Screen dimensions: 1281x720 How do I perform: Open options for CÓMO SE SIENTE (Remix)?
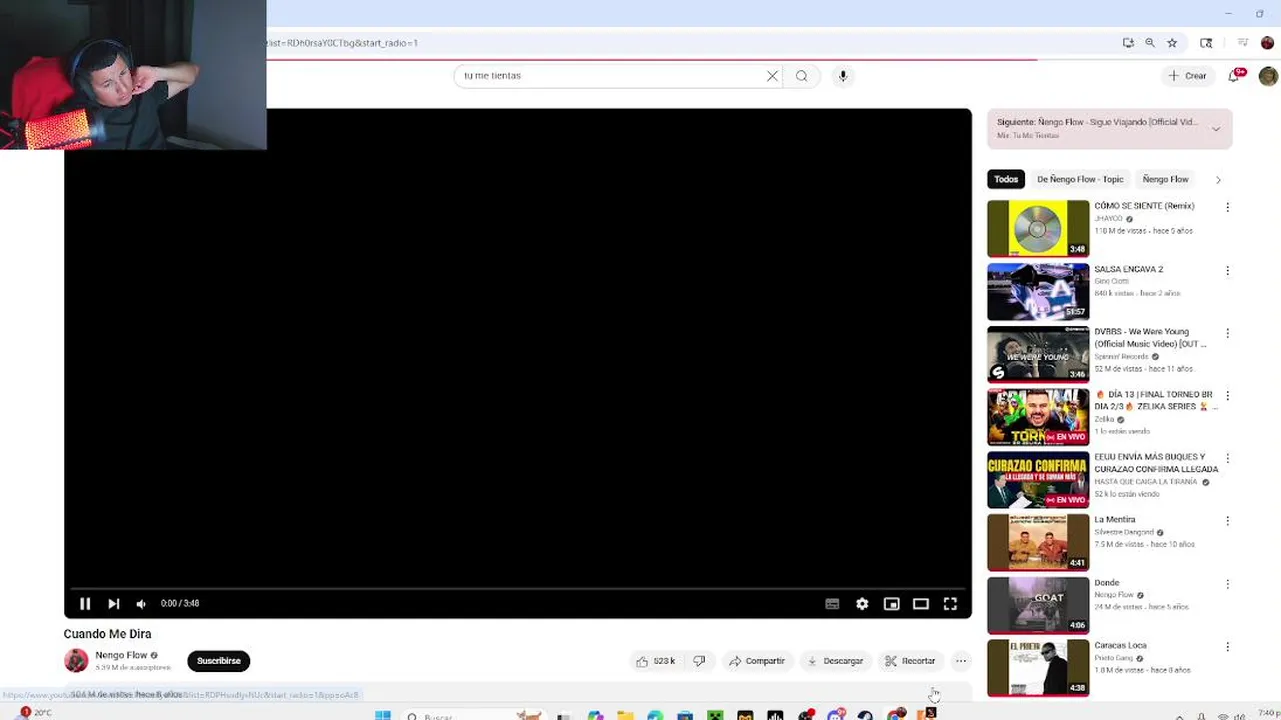(x=1227, y=207)
